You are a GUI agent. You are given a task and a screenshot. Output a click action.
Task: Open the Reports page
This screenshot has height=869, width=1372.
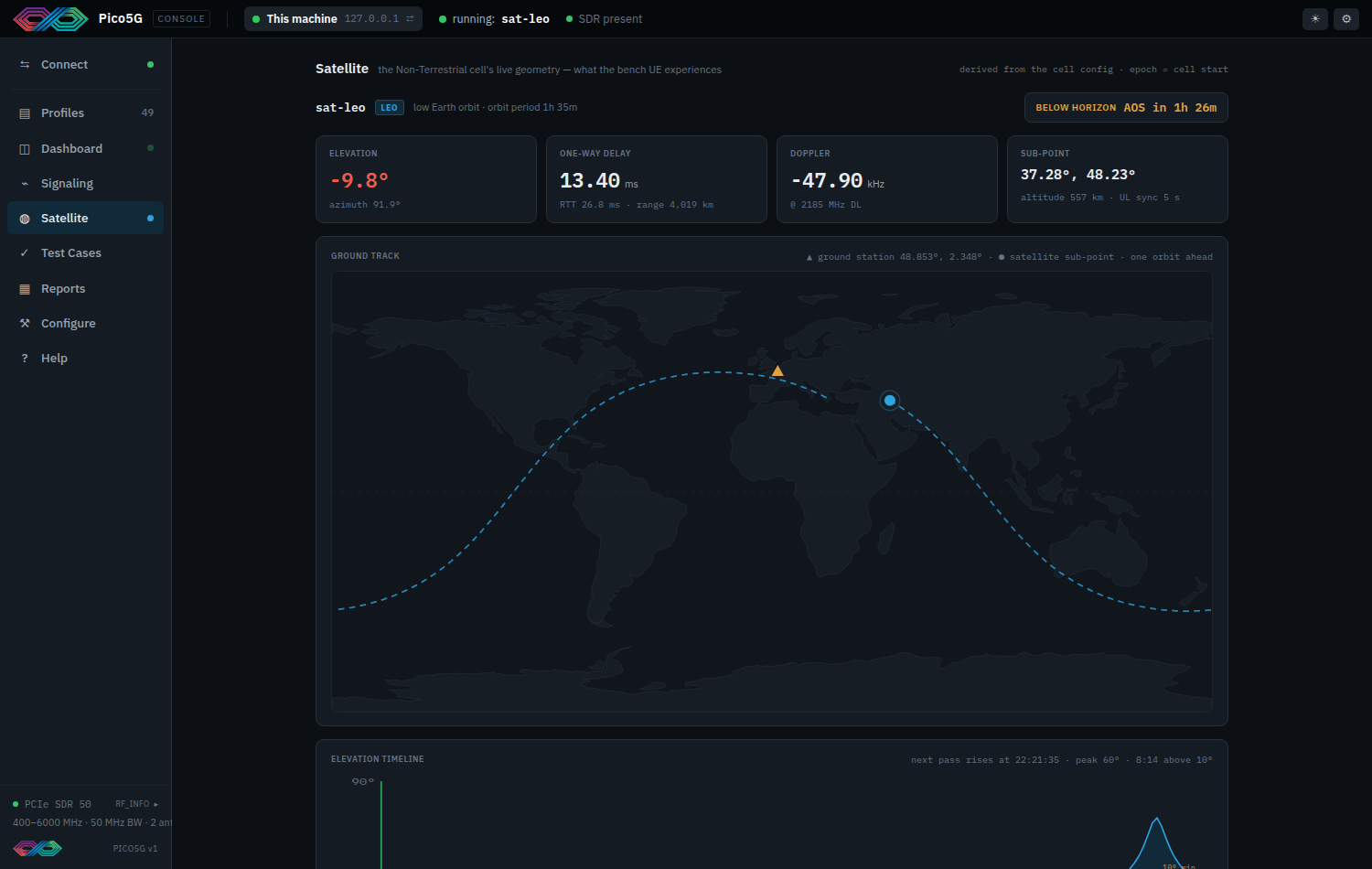(85, 288)
